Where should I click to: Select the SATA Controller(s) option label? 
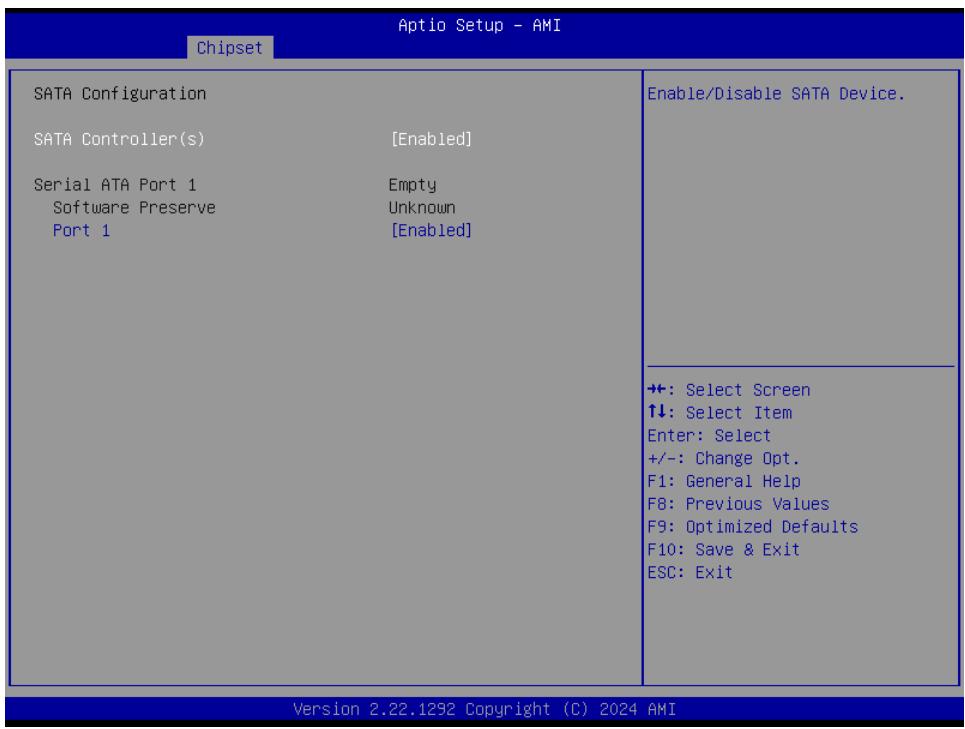(119, 139)
